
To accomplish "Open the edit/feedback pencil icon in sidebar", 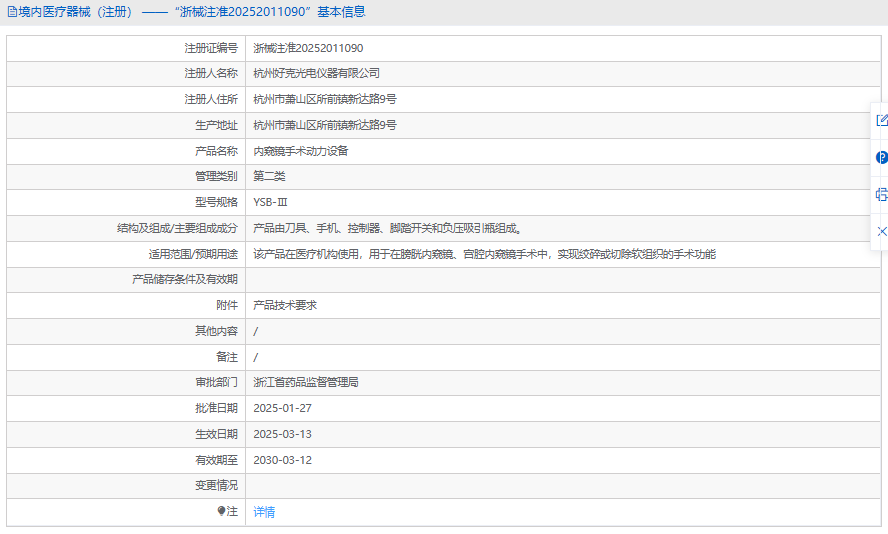I will pos(881,120).
